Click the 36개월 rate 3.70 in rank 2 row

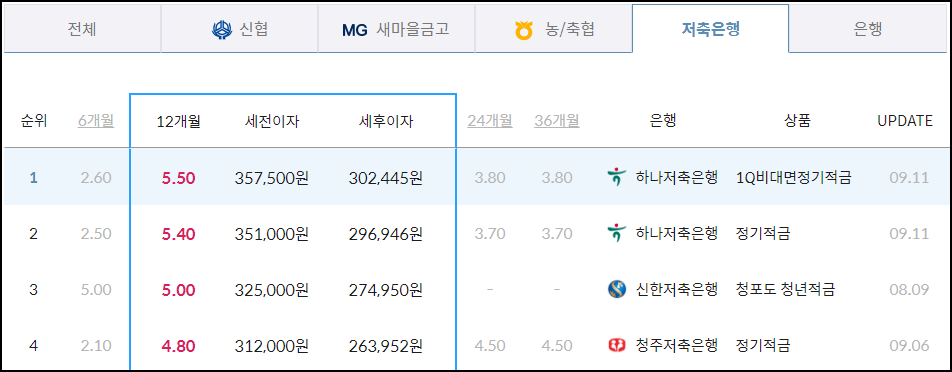pos(557,234)
